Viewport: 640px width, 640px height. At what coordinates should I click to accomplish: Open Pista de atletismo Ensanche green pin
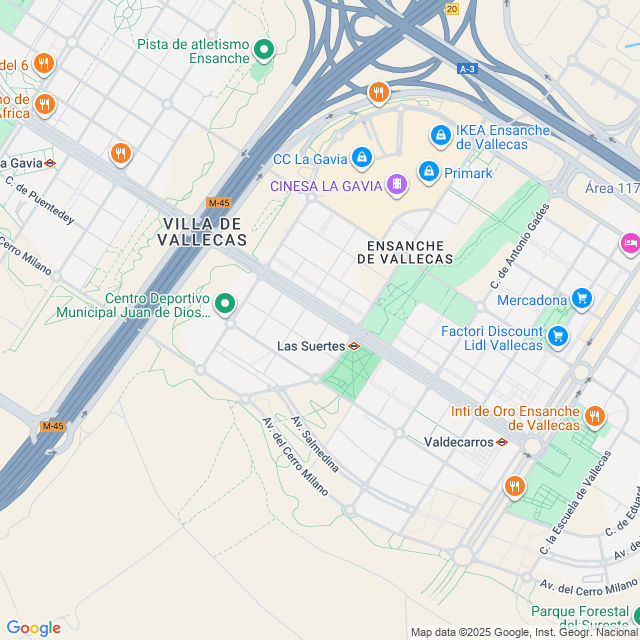[264, 50]
